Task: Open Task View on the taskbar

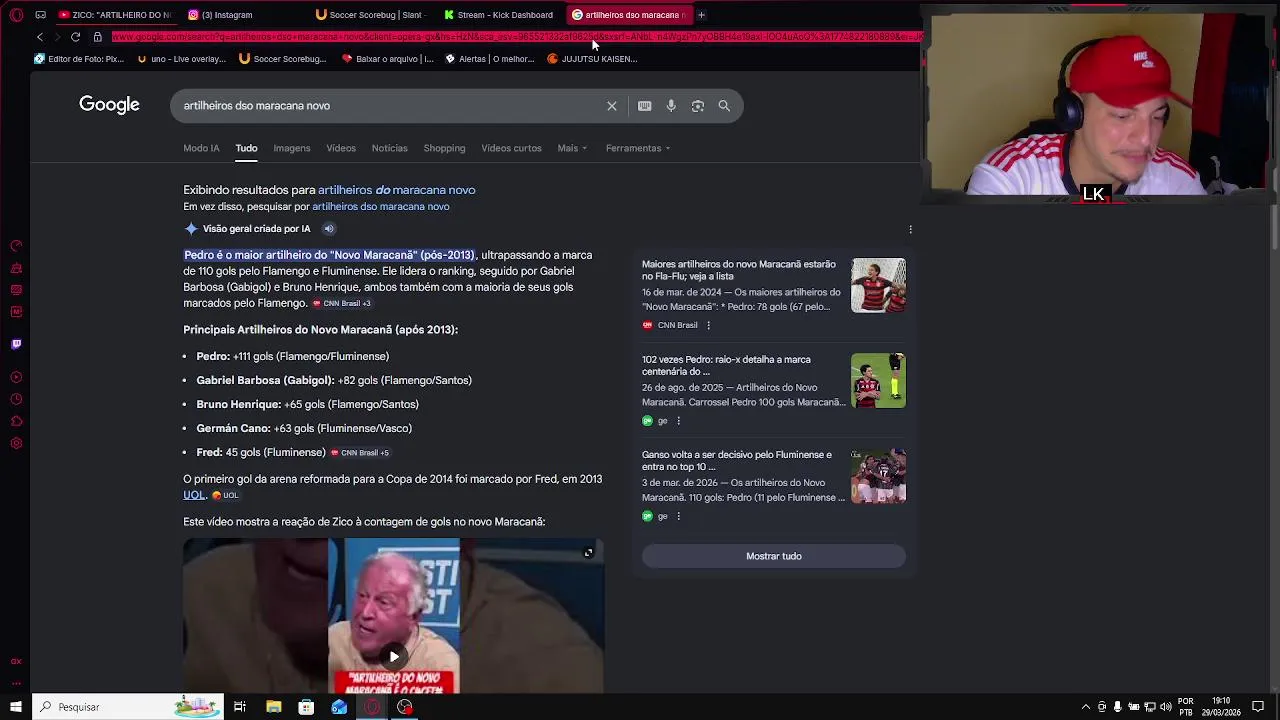Action: [x=240, y=707]
